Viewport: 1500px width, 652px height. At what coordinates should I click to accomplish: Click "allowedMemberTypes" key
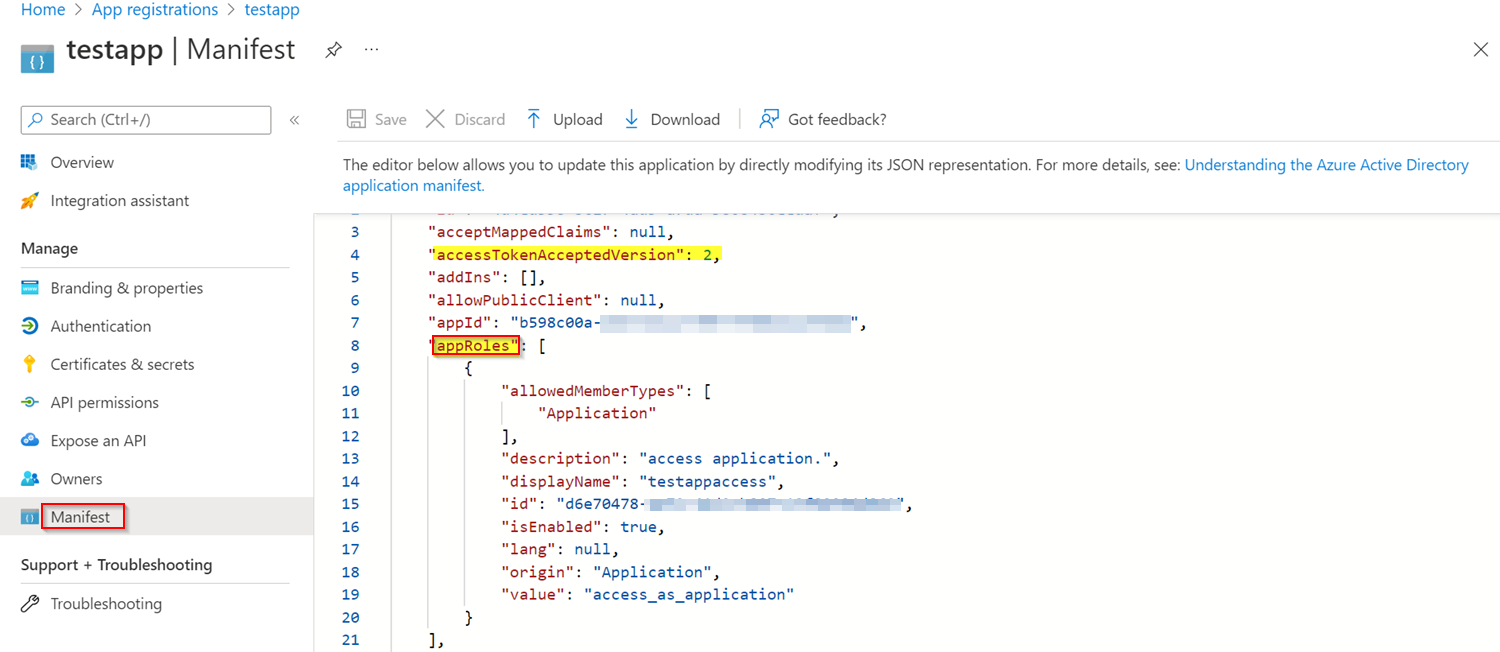pos(592,391)
